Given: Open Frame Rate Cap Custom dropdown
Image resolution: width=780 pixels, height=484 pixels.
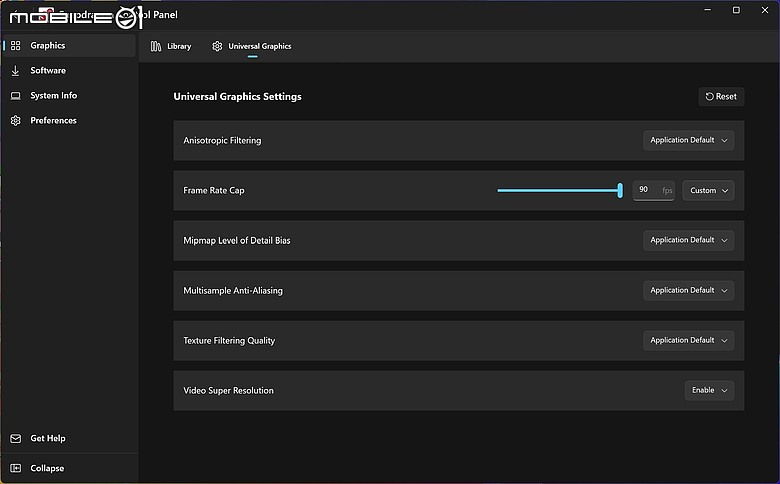Looking at the screenshot, I should click(708, 191).
